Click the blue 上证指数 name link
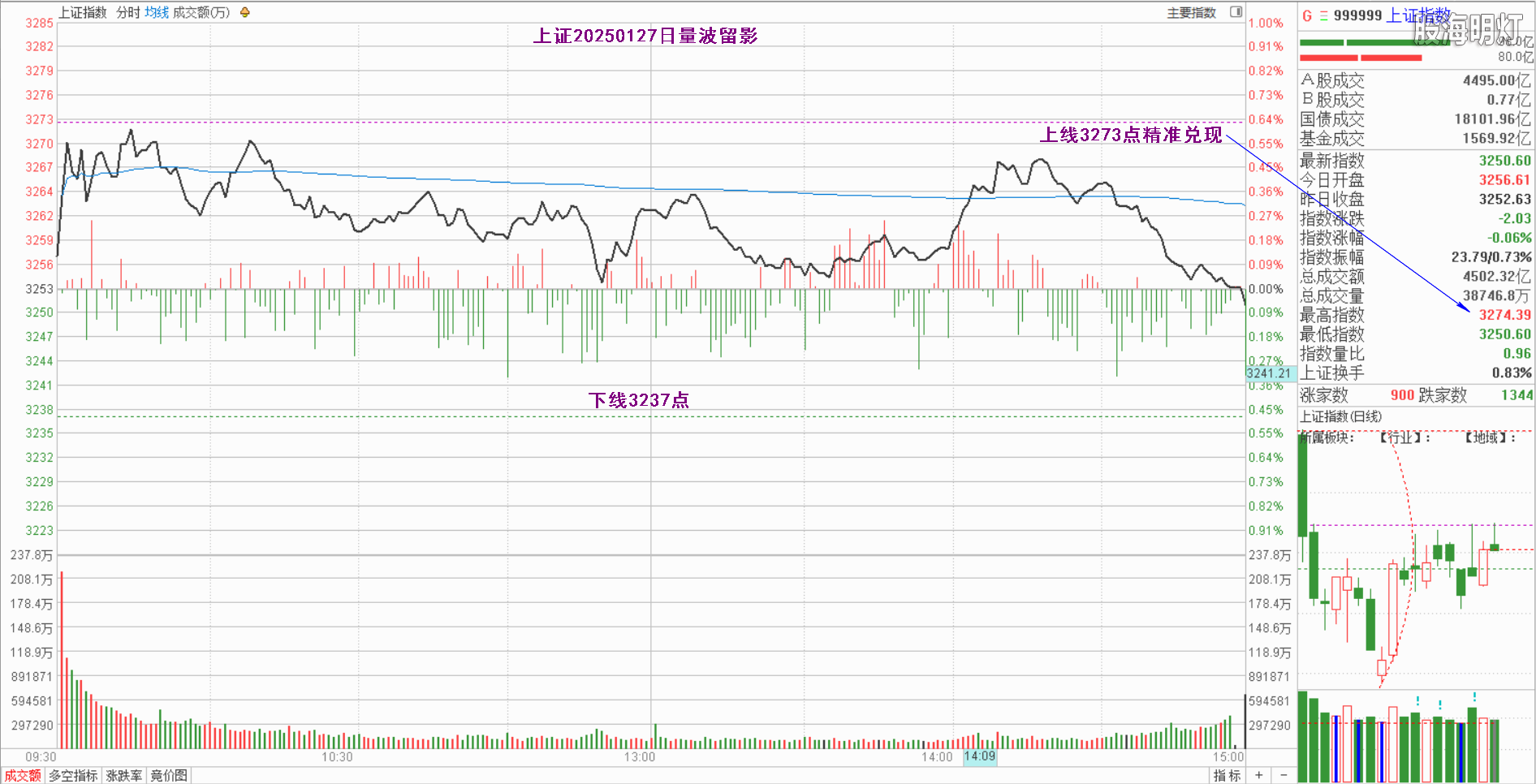The width and height of the screenshot is (1536, 784). (x=1418, y=15)
